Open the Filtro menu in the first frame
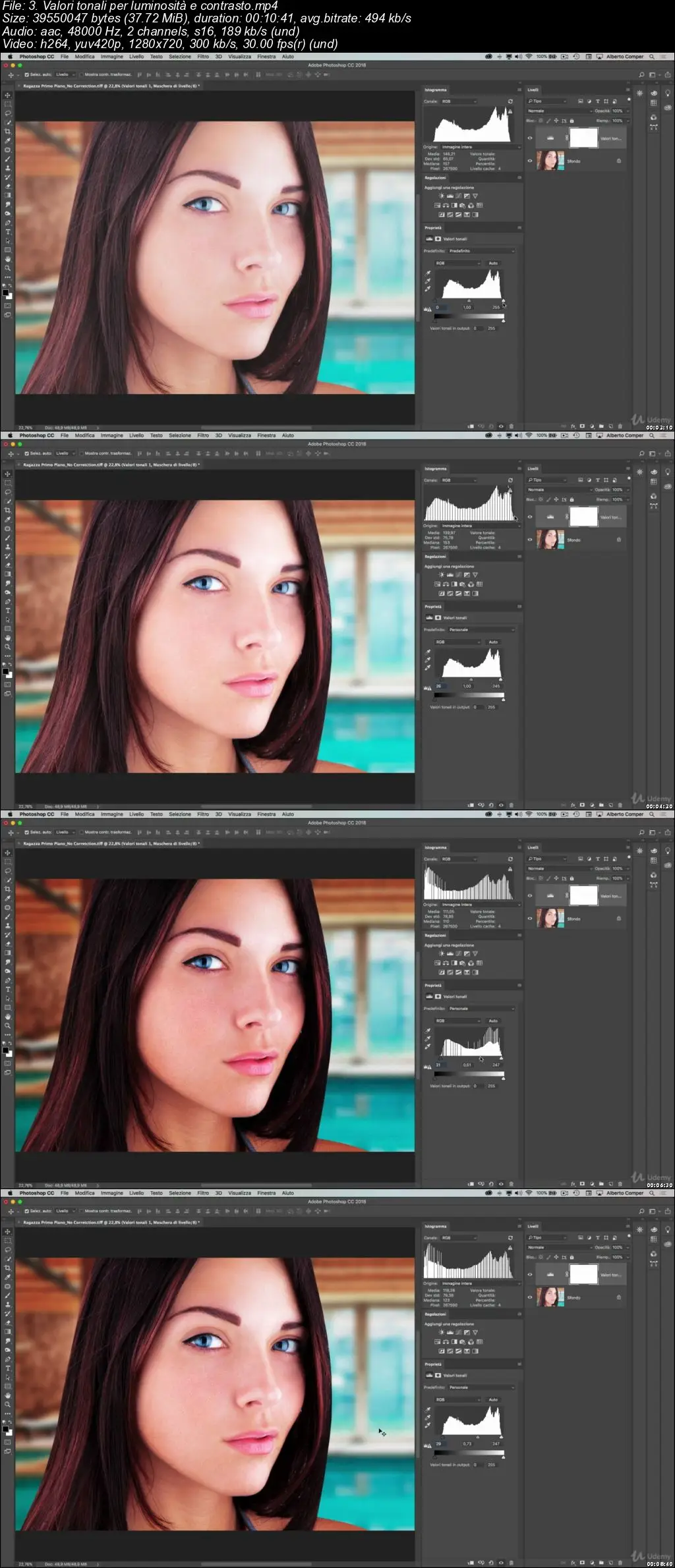 (203, 57)
